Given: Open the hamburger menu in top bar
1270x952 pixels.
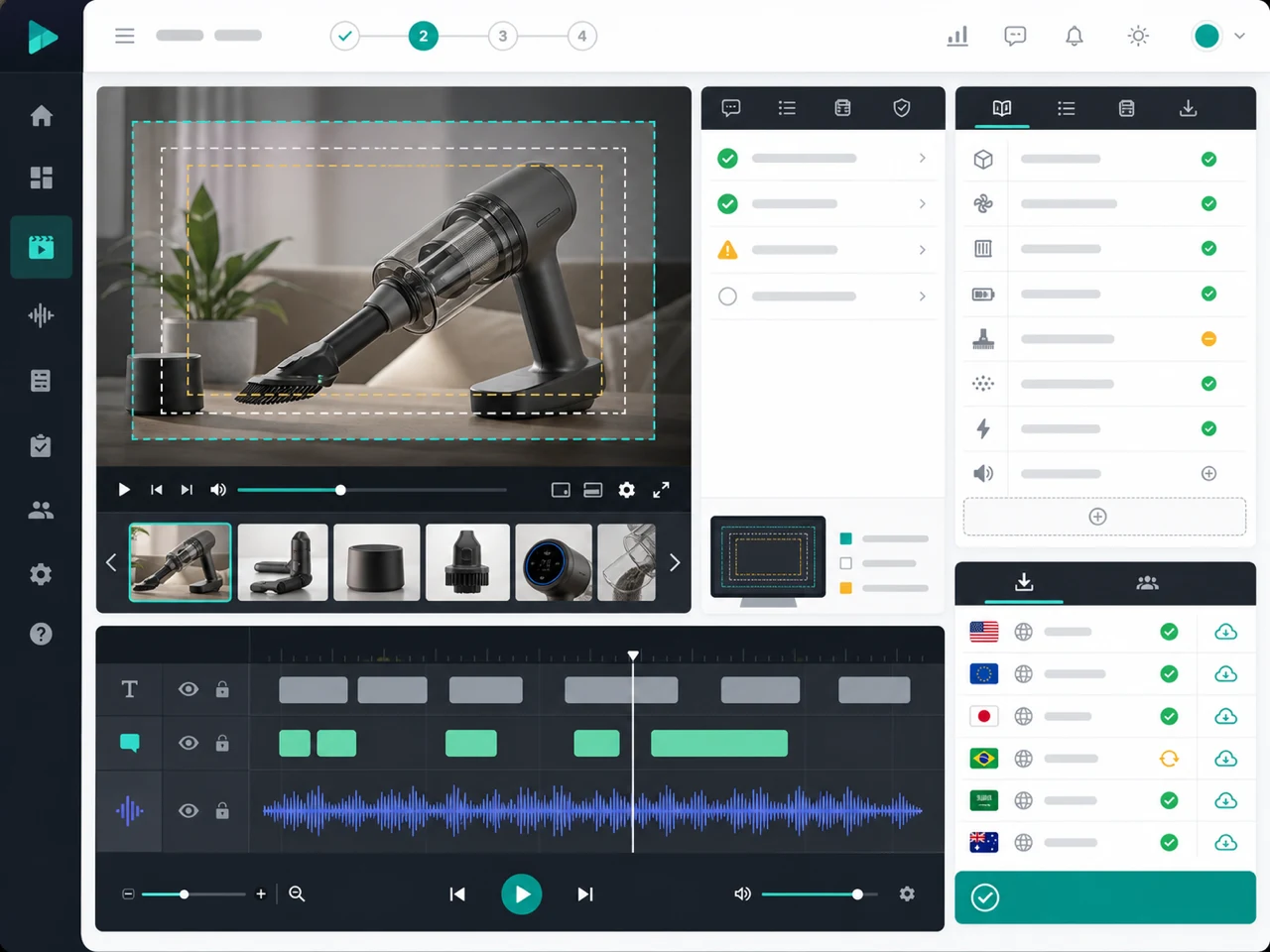Looking at the screenshot, I should coord(124,36).
